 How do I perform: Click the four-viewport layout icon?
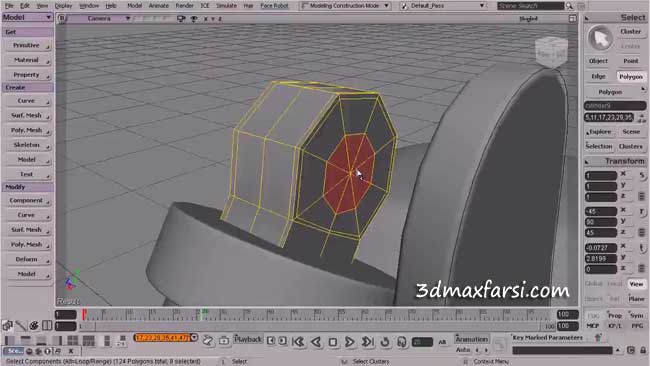click(x=73, y=341)
